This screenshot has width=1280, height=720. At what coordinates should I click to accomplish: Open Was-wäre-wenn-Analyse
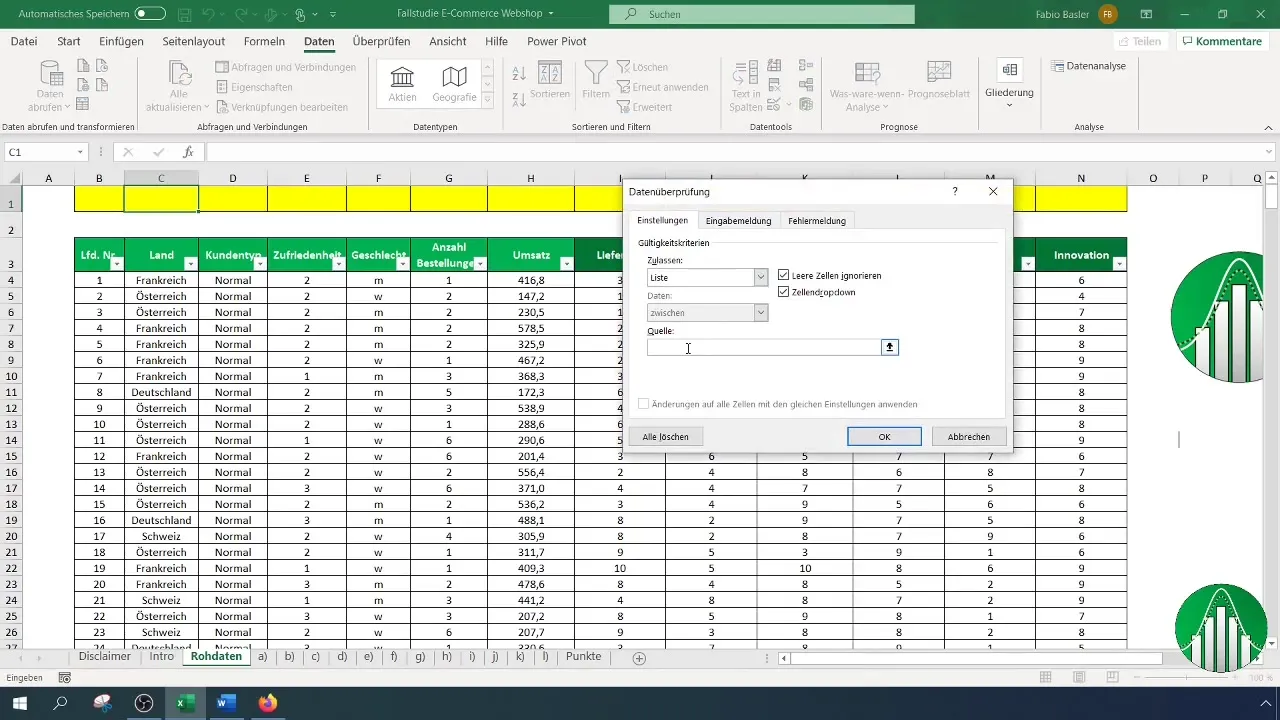point(867,86)
